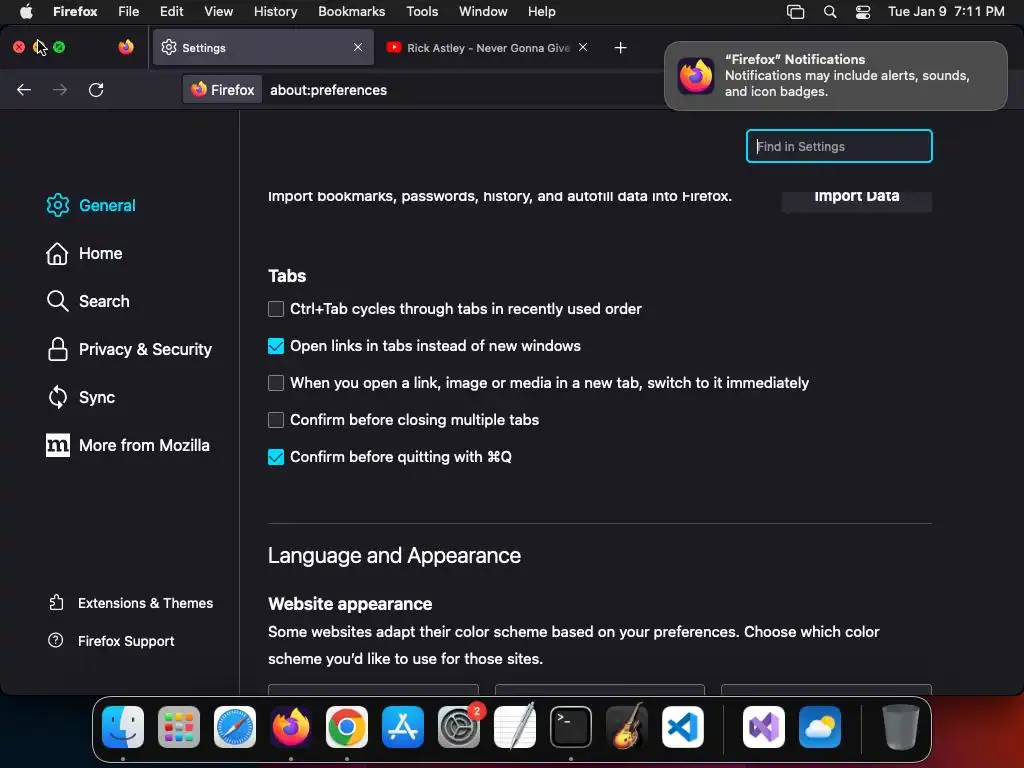Open Extensions & Themes
The height and width of the screenshot is (768, 1024).
click(x=131, y=603)
